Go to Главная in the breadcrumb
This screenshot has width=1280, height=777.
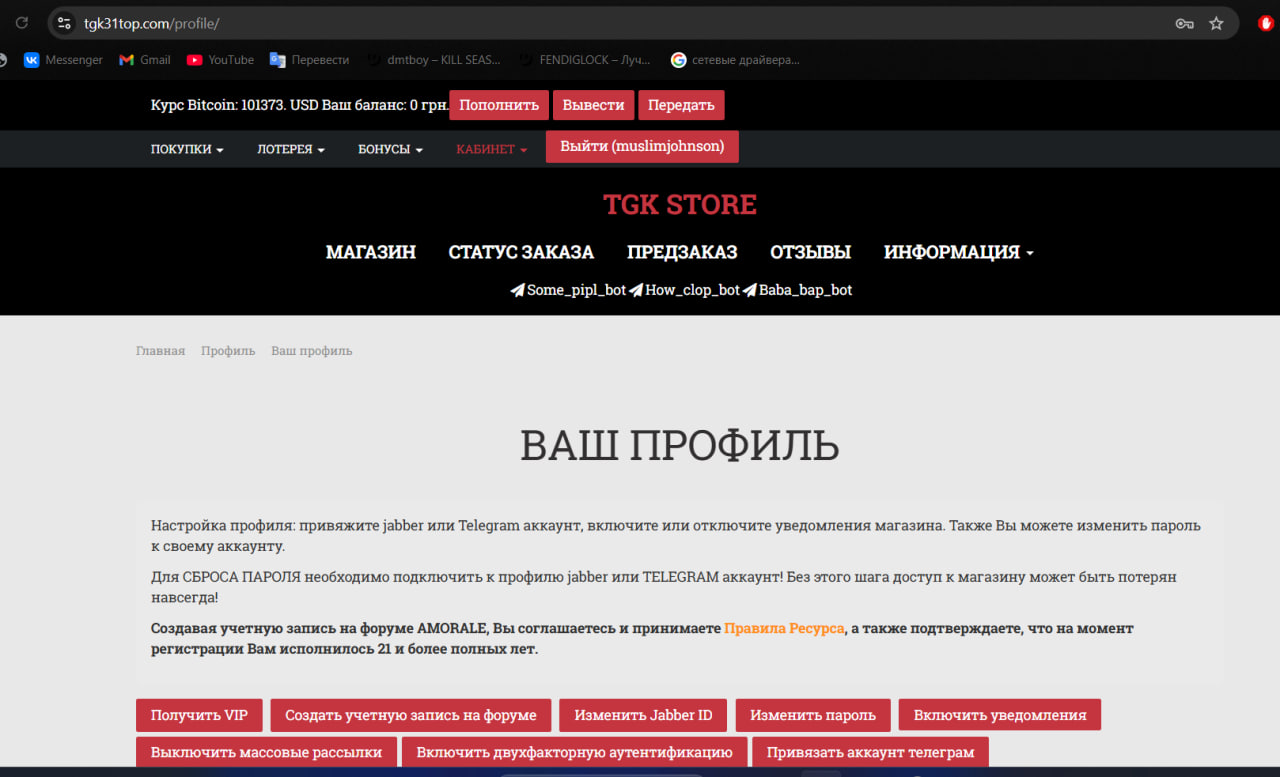click(x=160, y=351)
